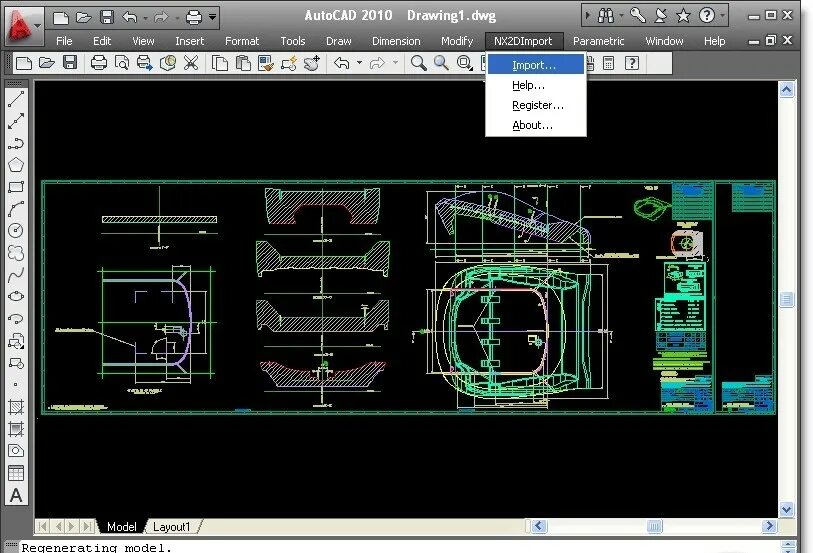Expand the Quick Access toolbar customize arrow
Viewport: 813px width, 553px height.
[x=213, y=17]
